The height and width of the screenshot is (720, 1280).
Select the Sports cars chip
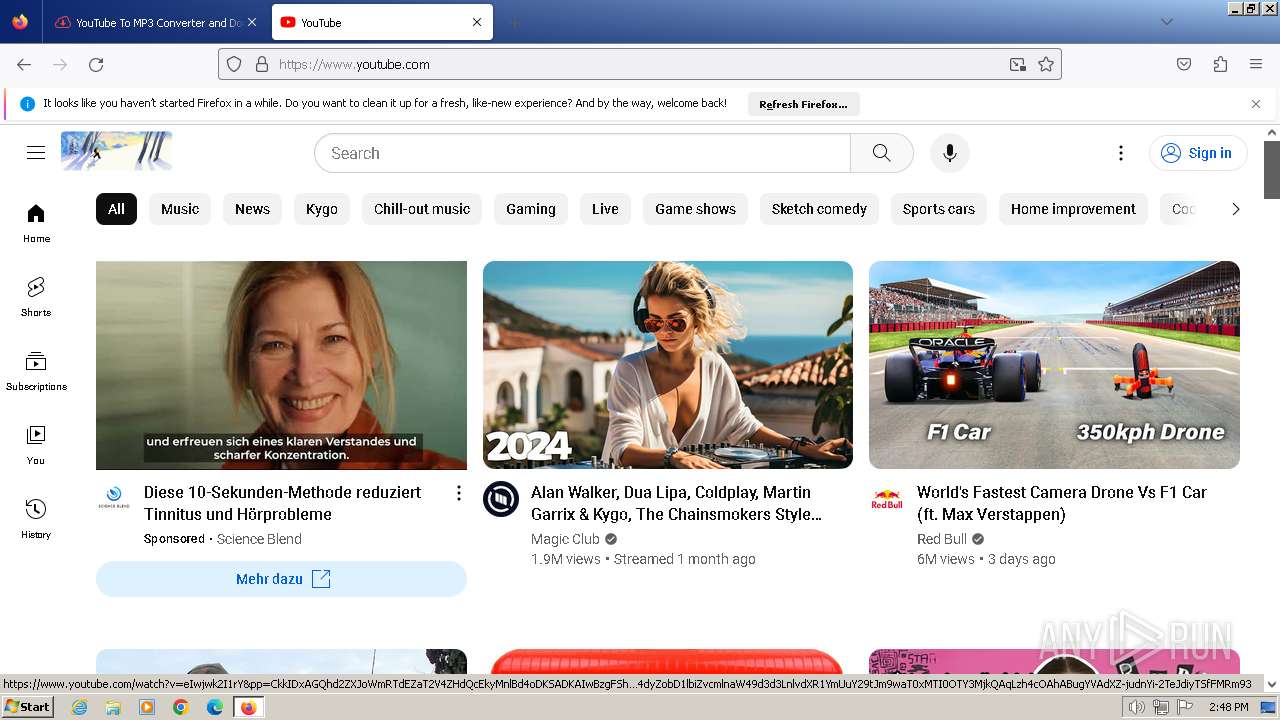pos(939,209)
